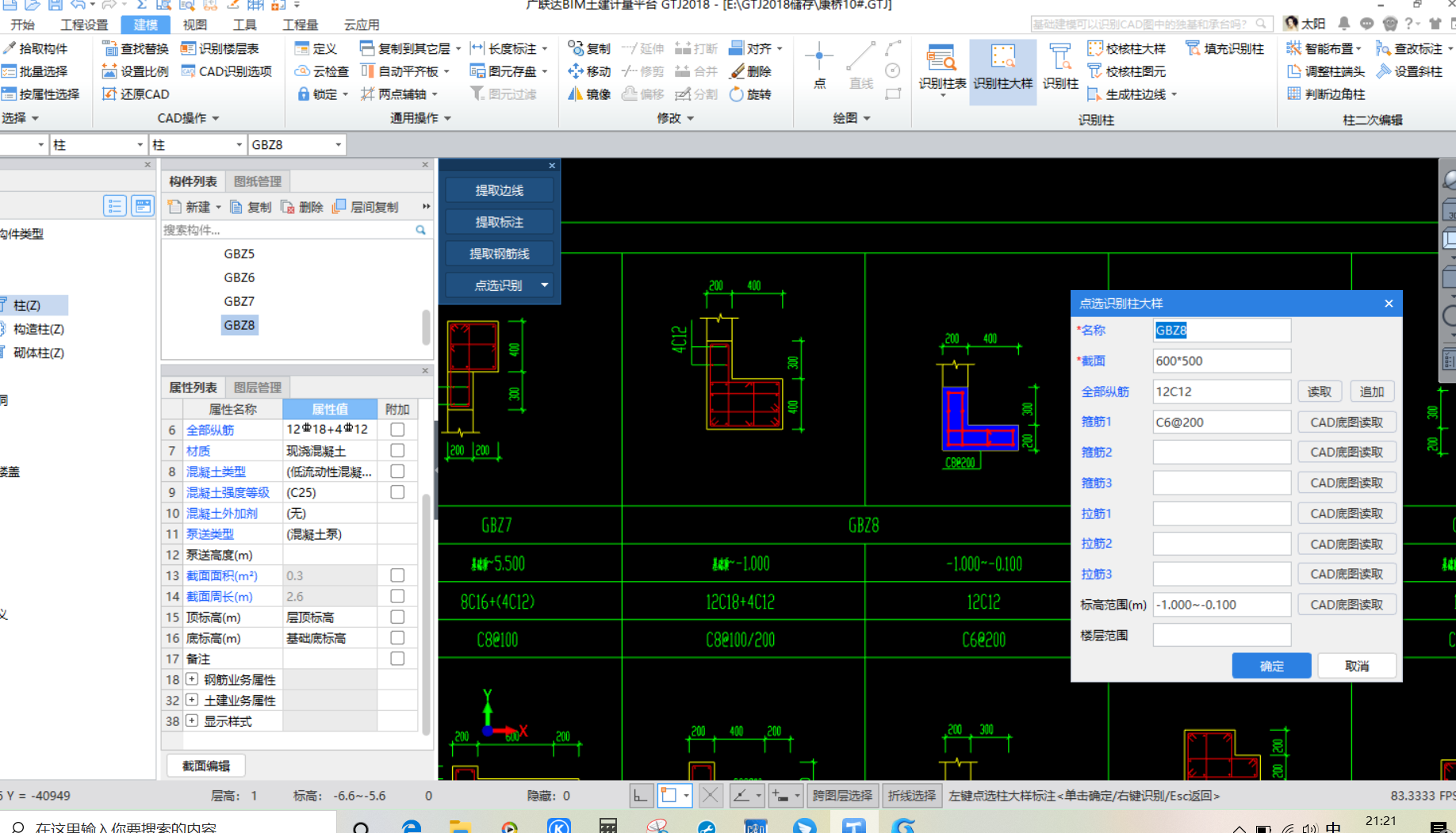Expand 显示样式 property group
The height and width of the screenshot is (833, 1456).
192,720
